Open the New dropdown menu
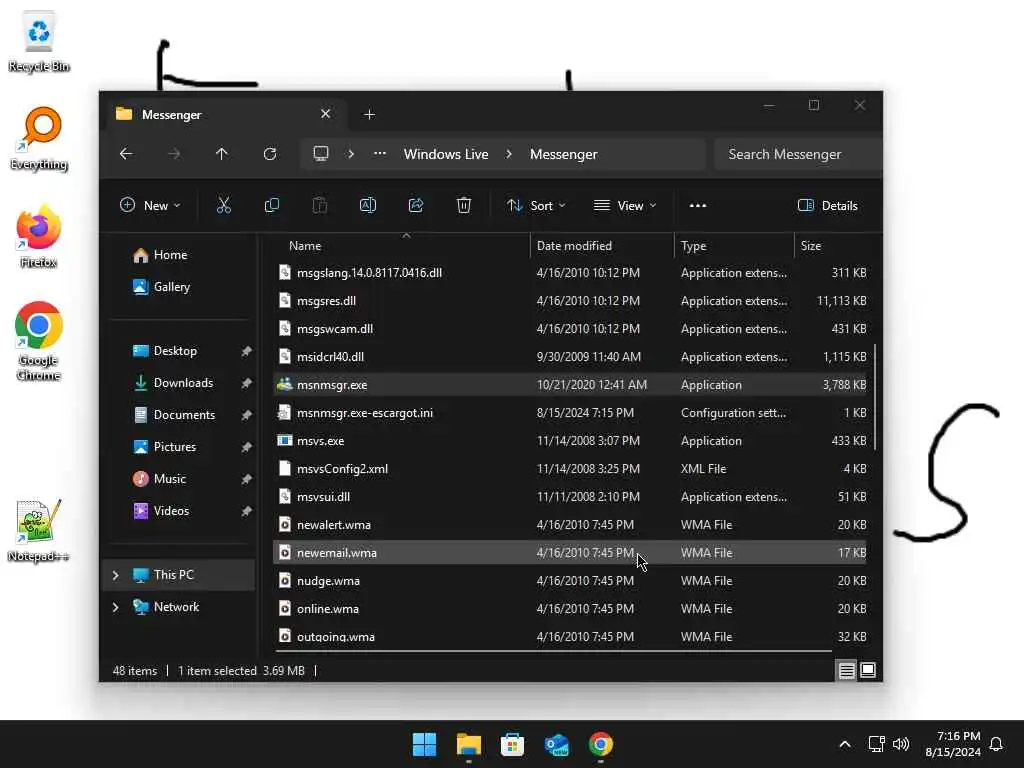 click(150, 205)
